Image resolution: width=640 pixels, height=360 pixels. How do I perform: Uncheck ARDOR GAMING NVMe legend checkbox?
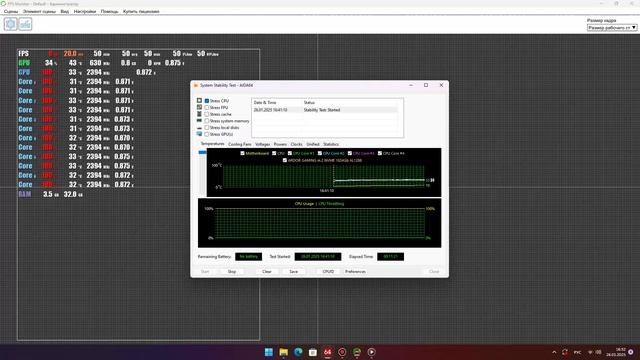click(x=285, y=160)
